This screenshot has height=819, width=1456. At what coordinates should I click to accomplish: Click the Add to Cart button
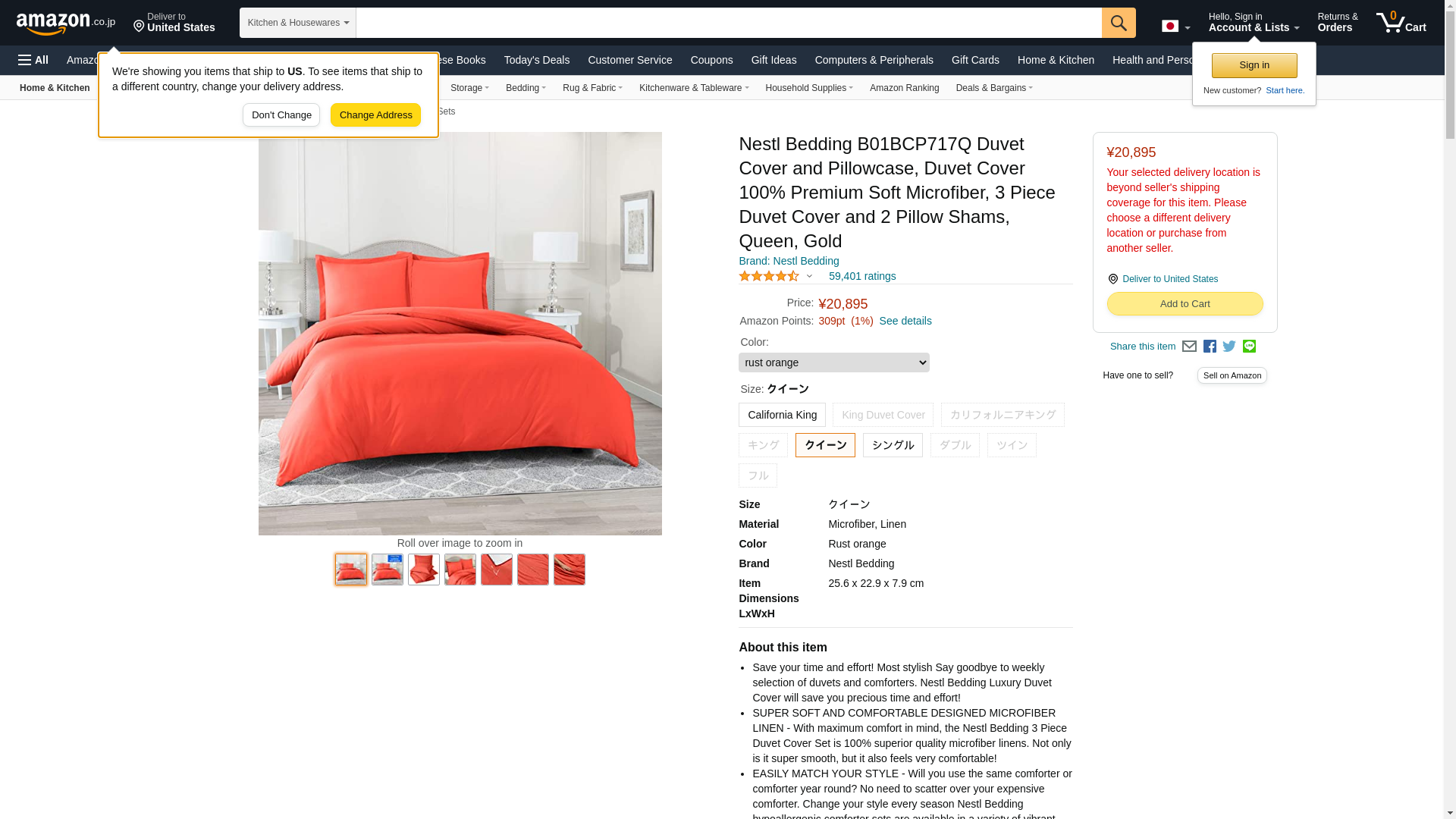[x=1185, y=304]
